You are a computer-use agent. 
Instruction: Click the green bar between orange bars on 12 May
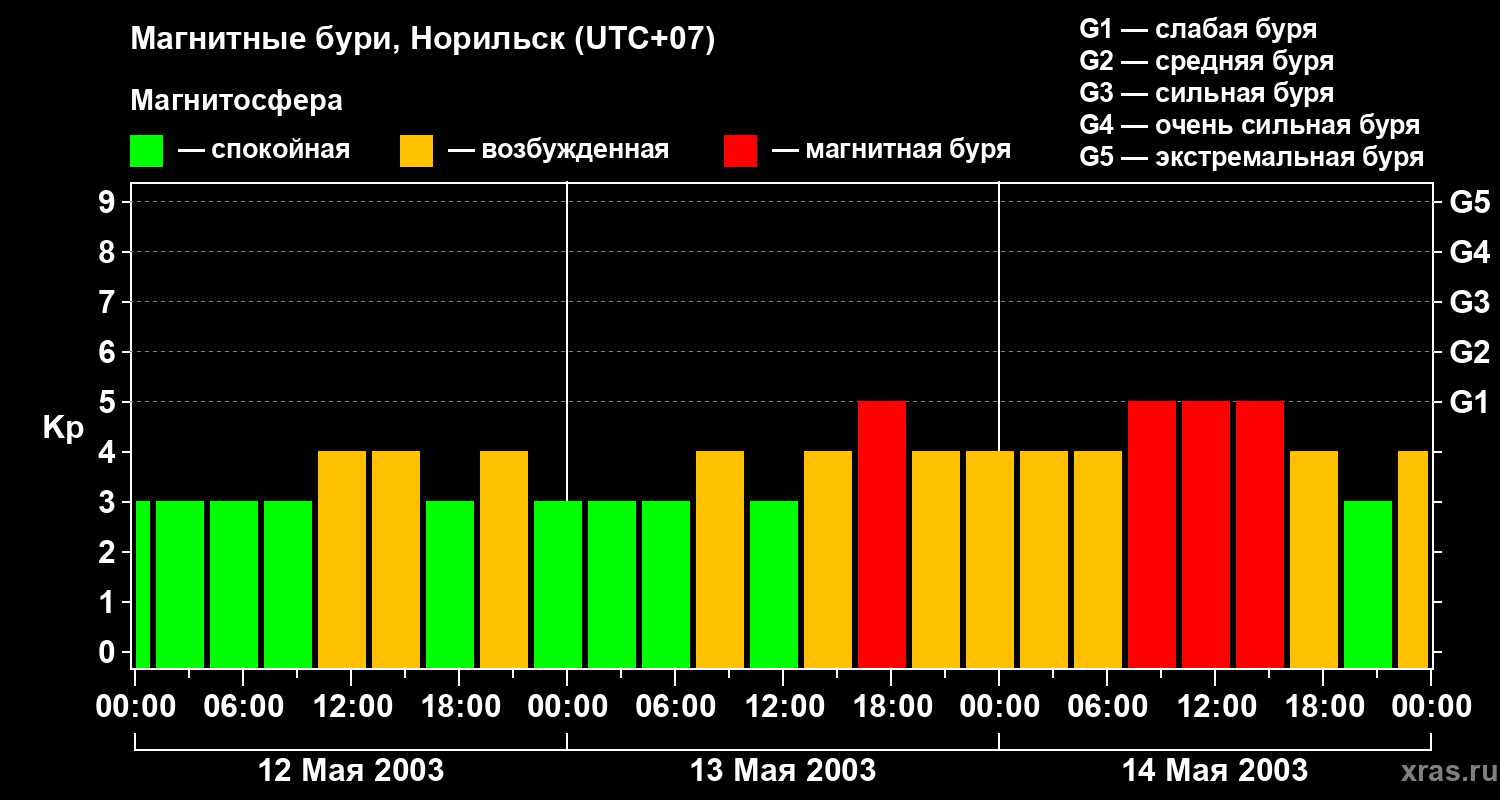click(450, 584)
